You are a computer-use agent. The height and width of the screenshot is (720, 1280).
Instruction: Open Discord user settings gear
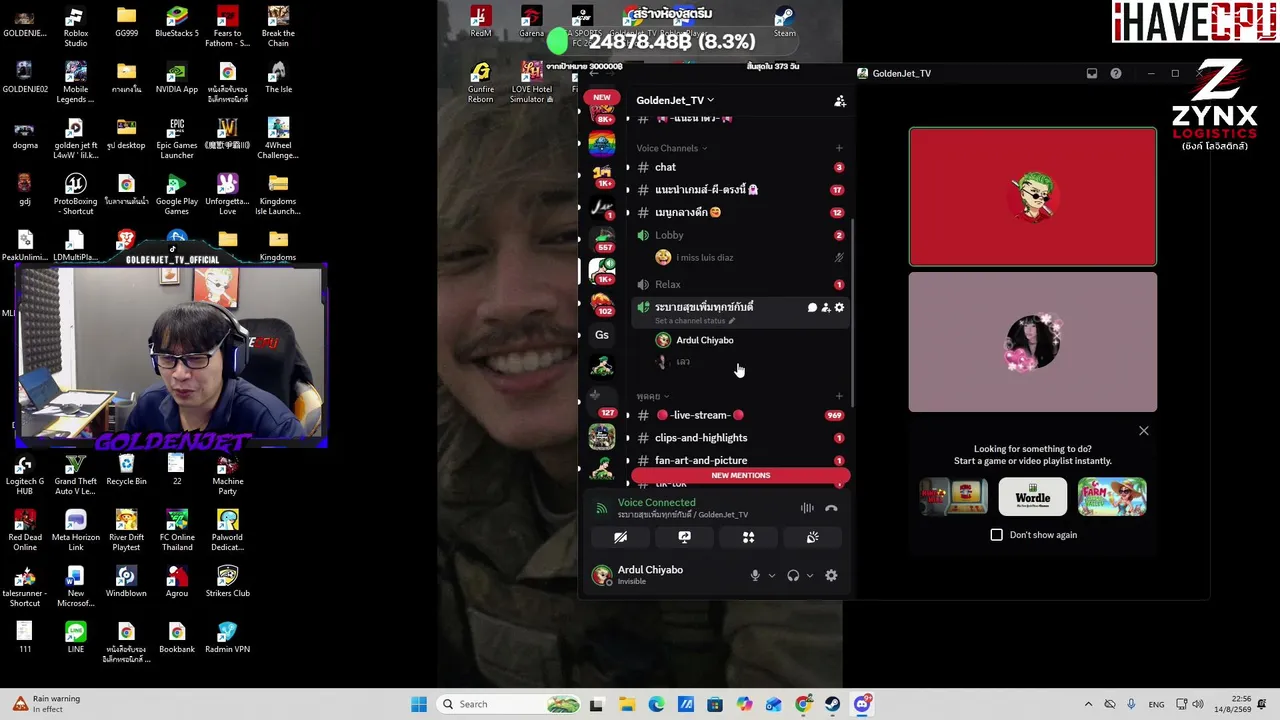pyautogui.click(x=831, y=575)
